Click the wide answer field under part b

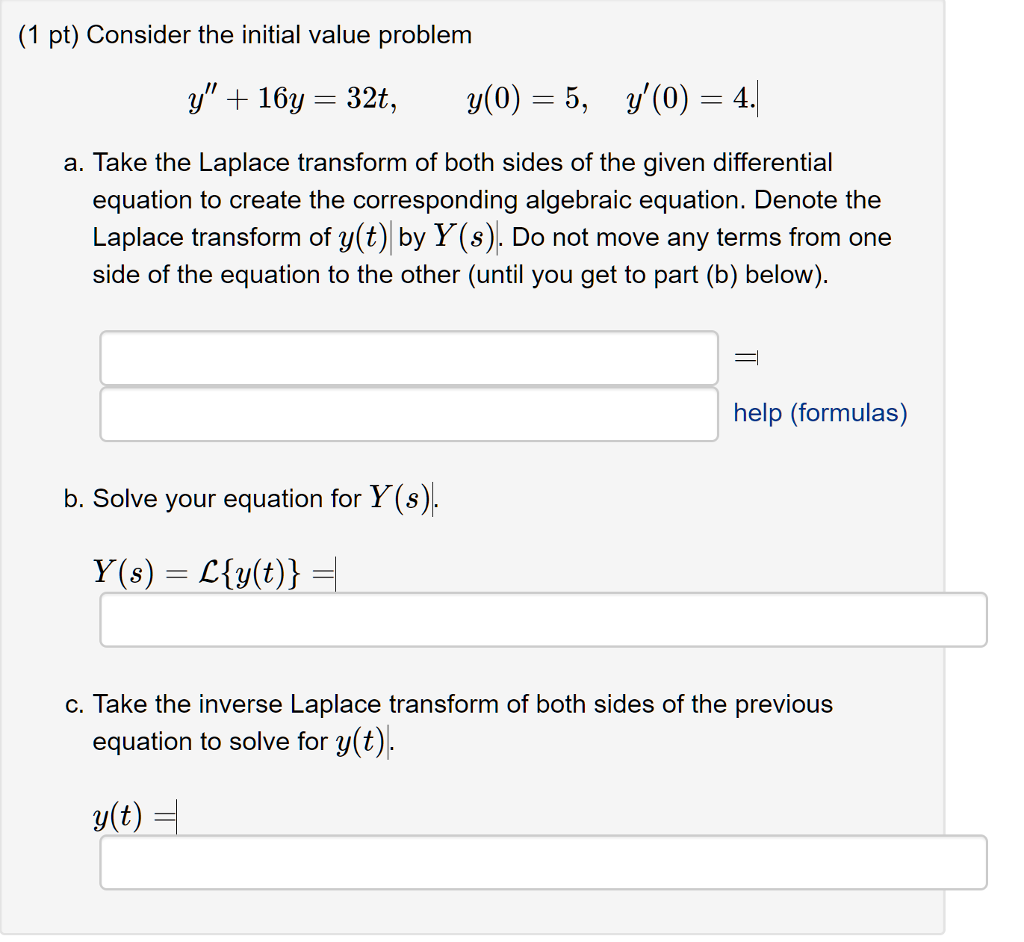coord(543,620)
